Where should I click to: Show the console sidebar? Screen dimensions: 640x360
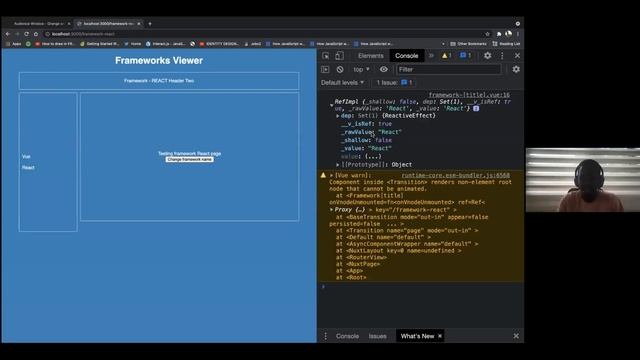point(325,69)
